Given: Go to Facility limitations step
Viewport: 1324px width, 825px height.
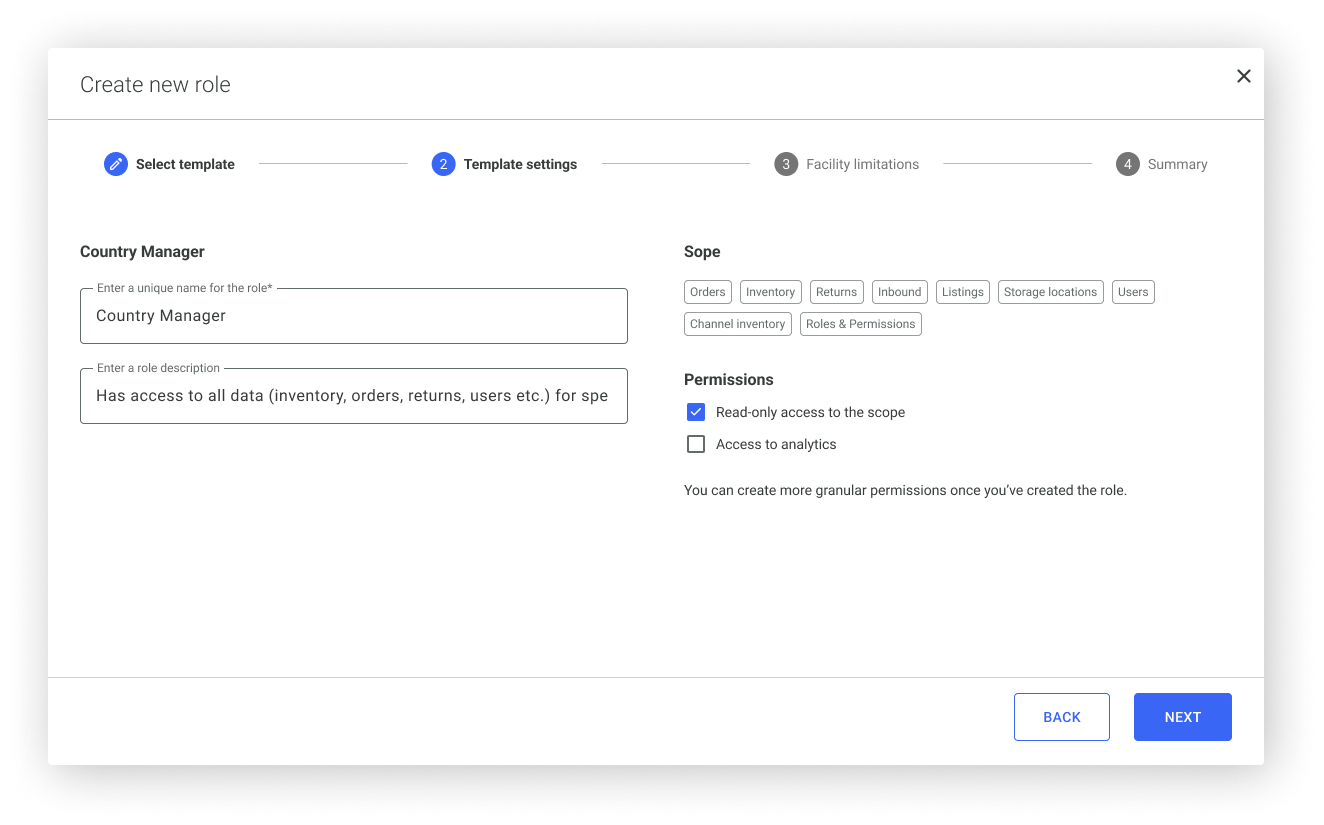Looking at the screenshot, I should tap(862, 164).
